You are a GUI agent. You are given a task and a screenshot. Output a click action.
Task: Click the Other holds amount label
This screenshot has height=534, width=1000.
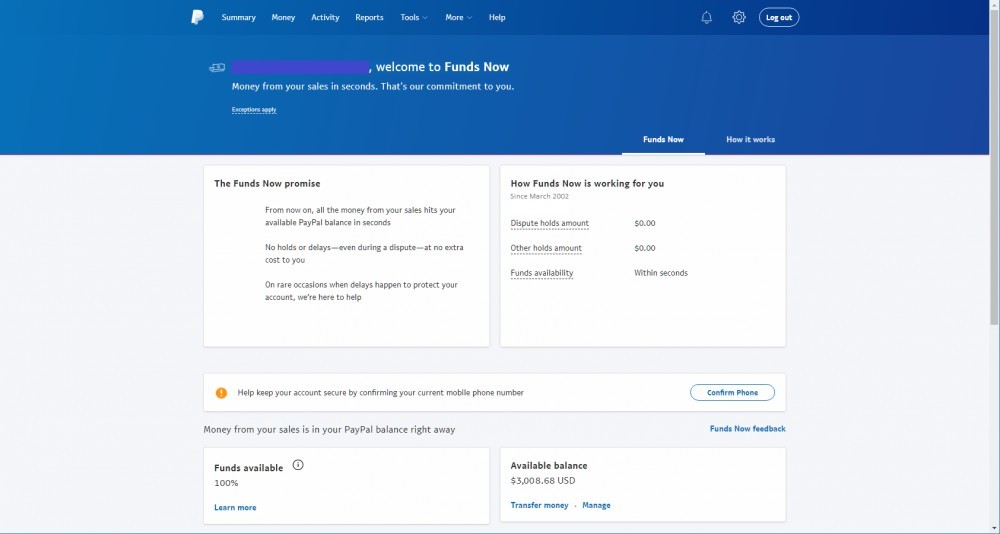click(x=546, y=248)
